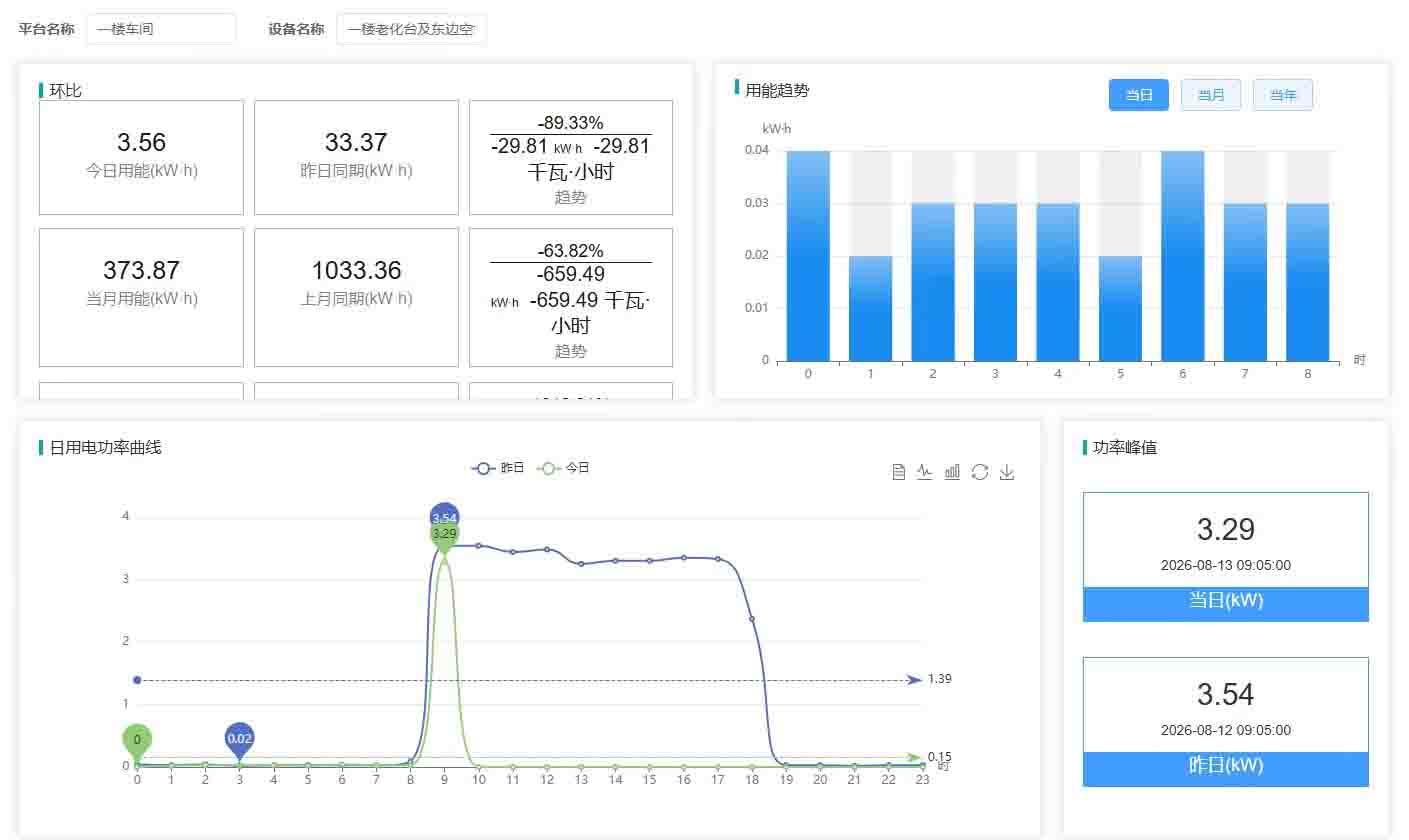Screen dimensions: 1409x840
Task: Click the yesterday data point at hour 18
Action: [x=751, y=619]
